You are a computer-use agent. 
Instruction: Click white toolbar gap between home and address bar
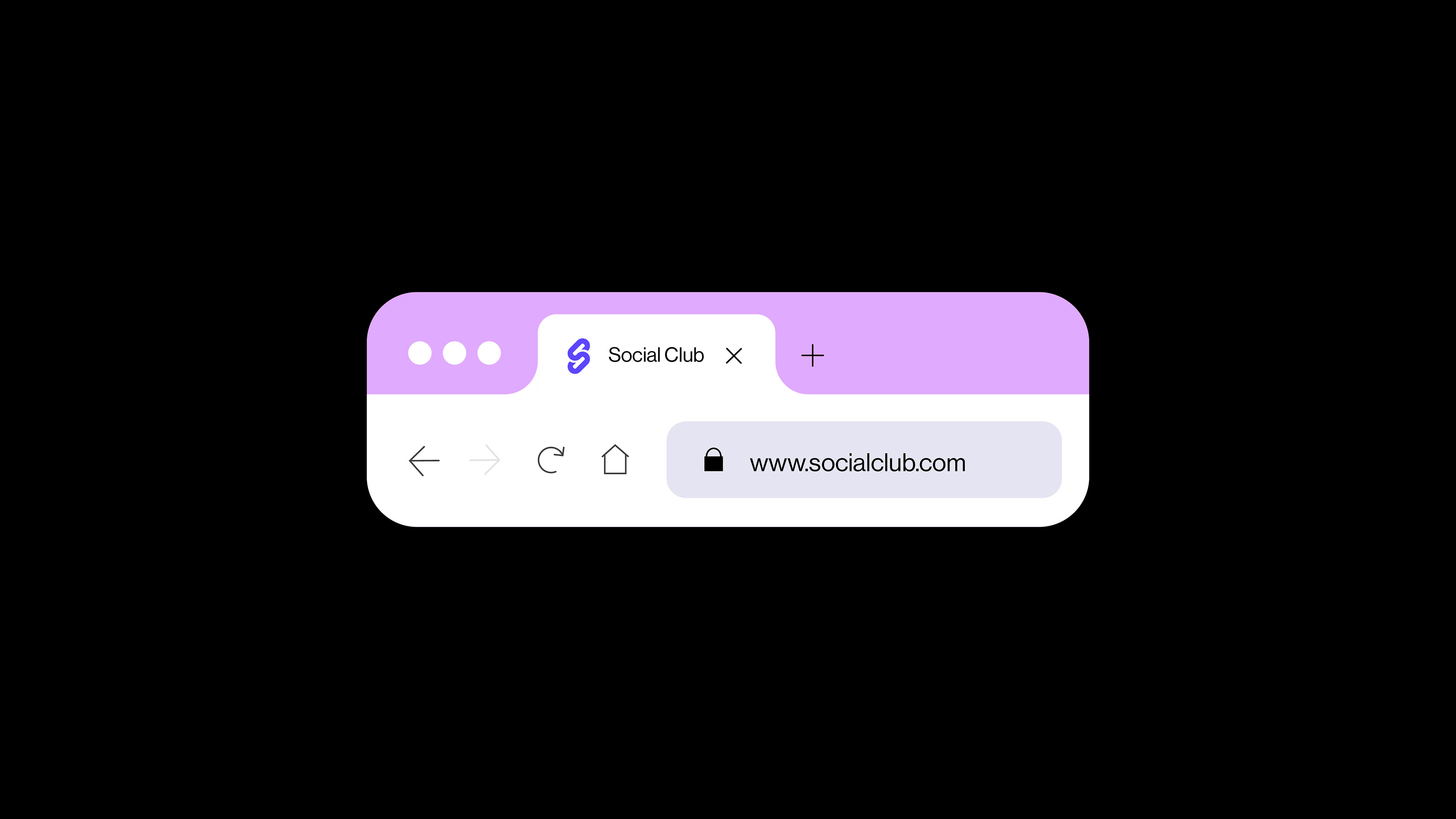(x=648, y=460)
